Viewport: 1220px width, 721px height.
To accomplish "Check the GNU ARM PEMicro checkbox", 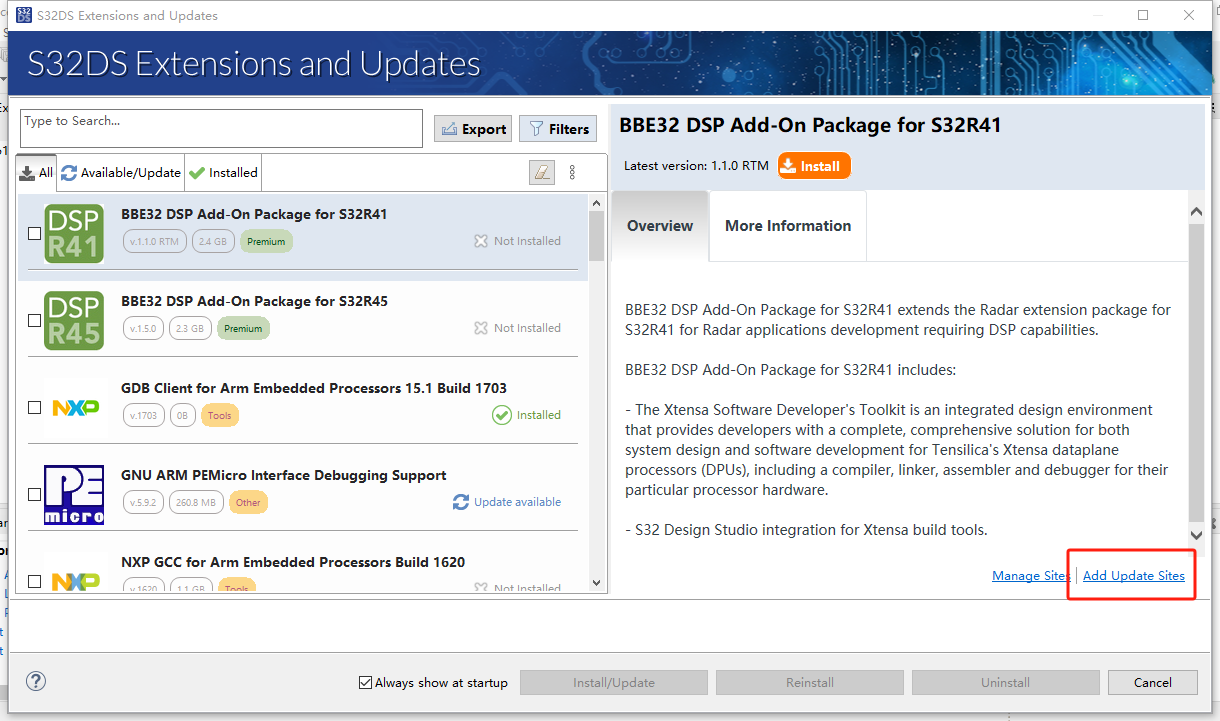I will (34, 494).
